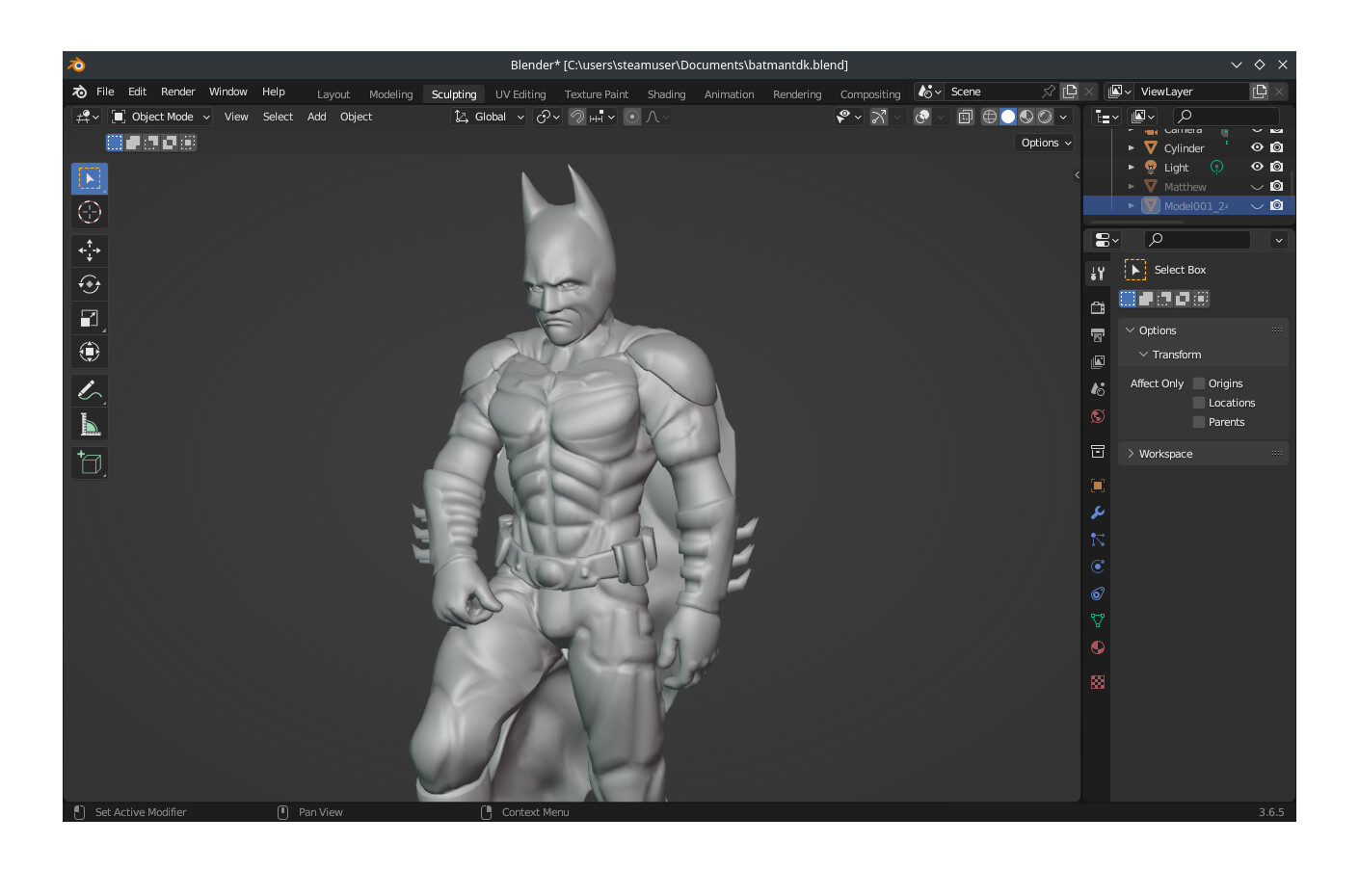Open the Particles properties tab

[x=1097, y=540]
